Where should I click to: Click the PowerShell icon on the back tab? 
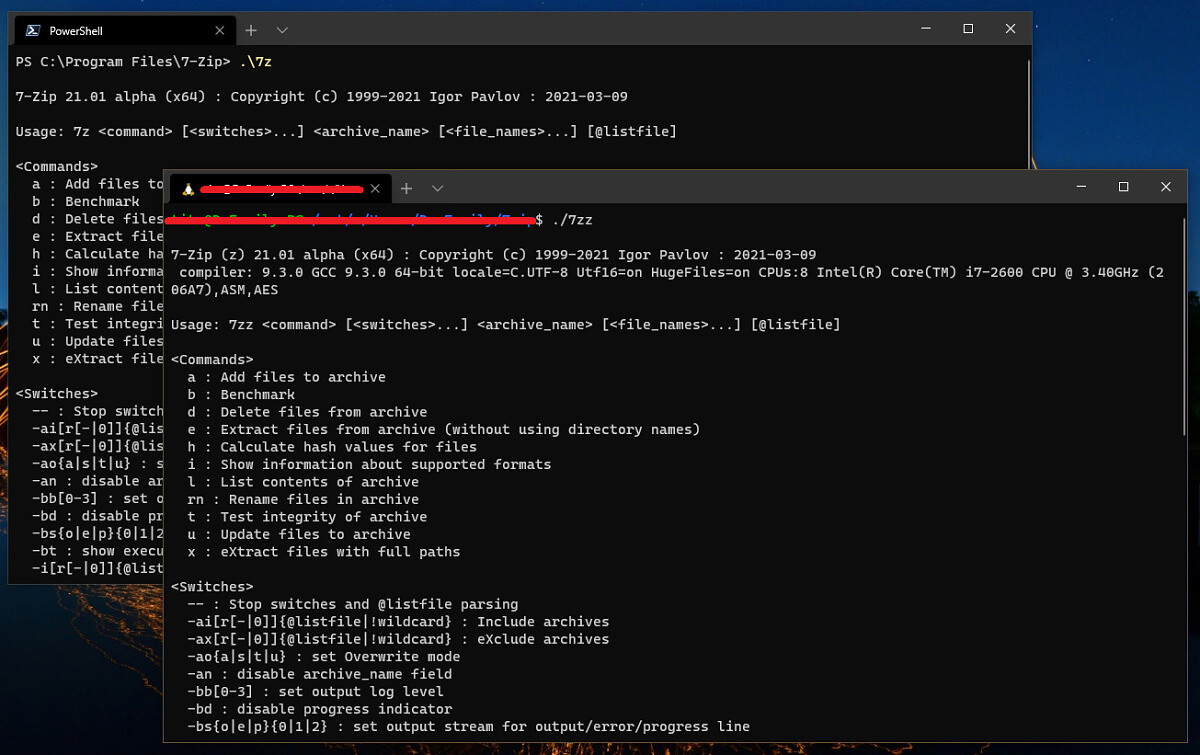(33, 31)
